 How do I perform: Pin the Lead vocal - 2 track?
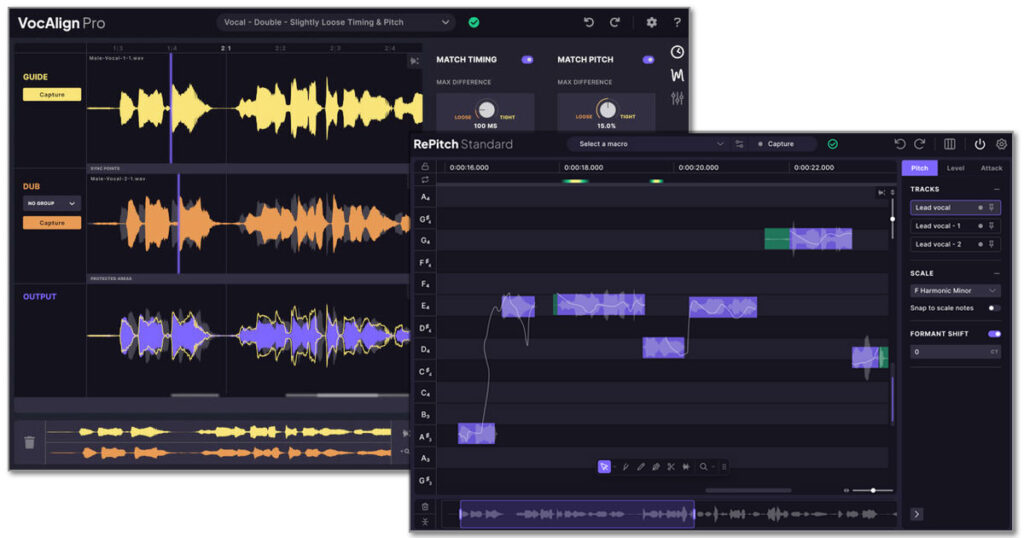click(991, 244)
